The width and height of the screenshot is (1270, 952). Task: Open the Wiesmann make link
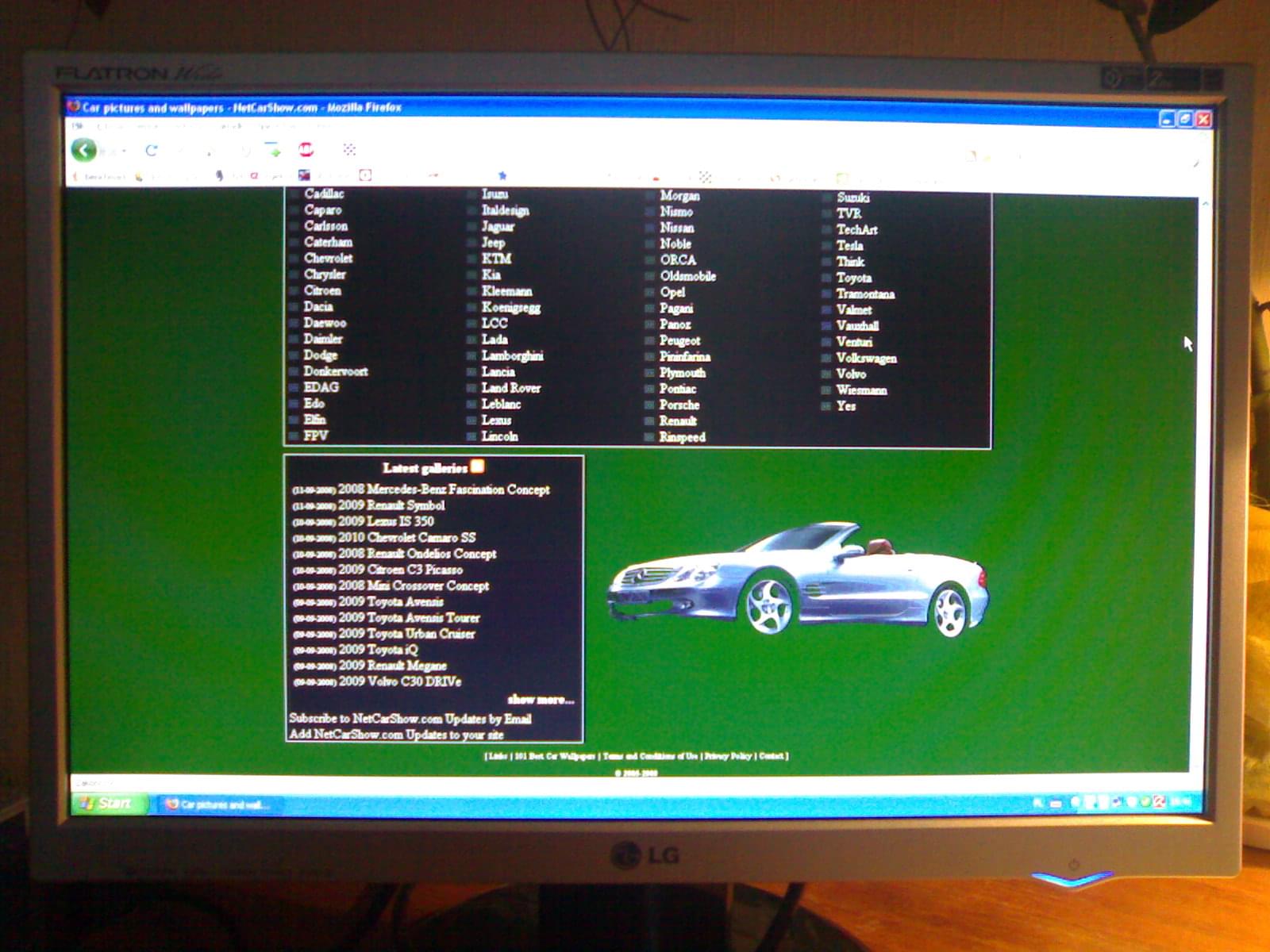coord(861,390)
